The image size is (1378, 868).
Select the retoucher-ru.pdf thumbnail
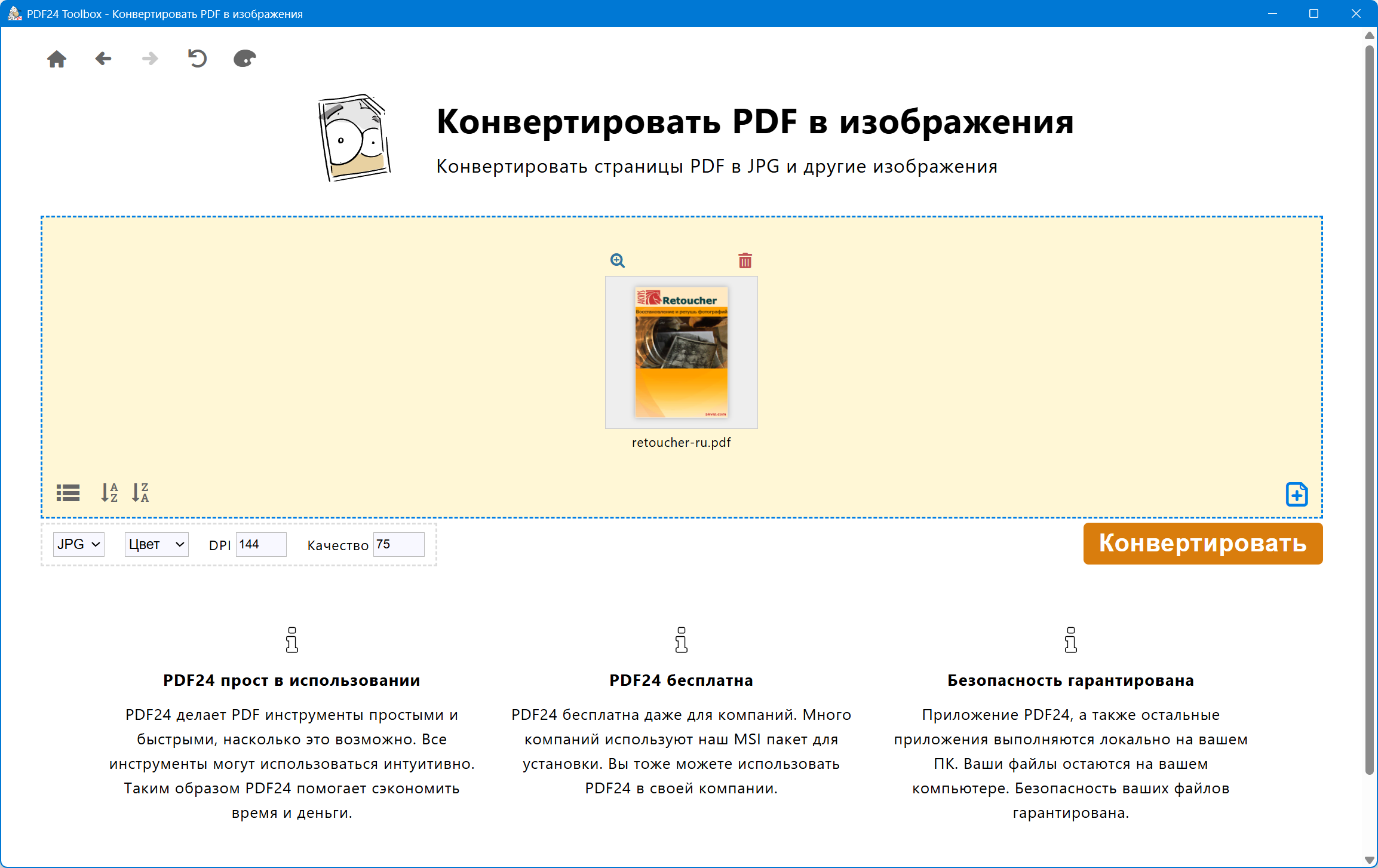[x=681, y=352]
